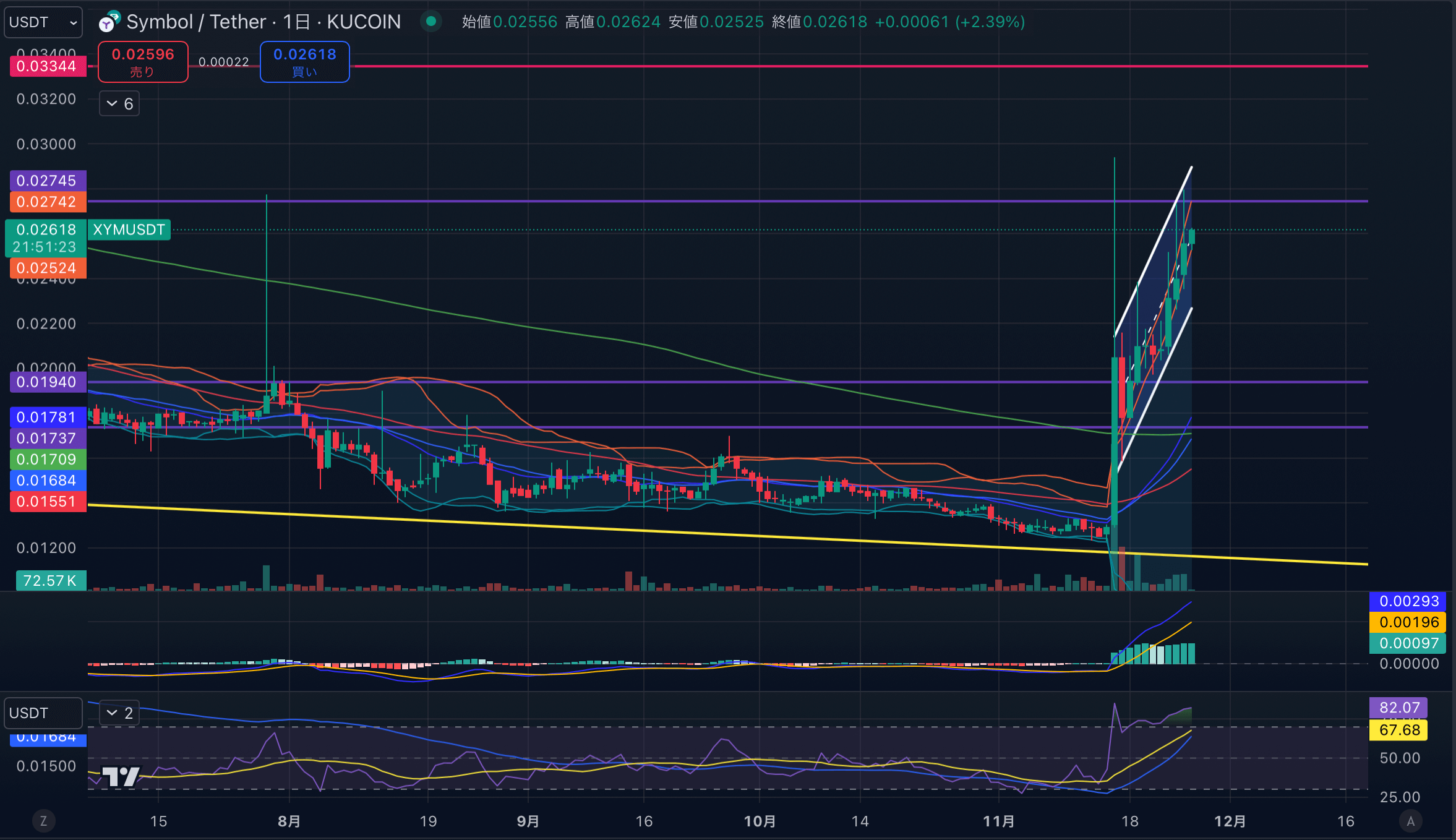Click the 0.03000 price scale label
The height and width of the screenshot is (840, 1456).
46,144
